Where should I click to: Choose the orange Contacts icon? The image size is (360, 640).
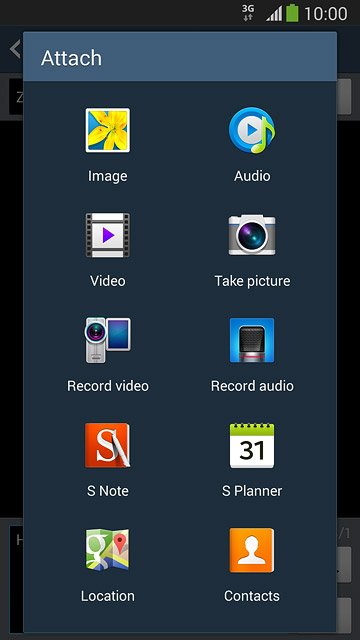click(252, 550)
